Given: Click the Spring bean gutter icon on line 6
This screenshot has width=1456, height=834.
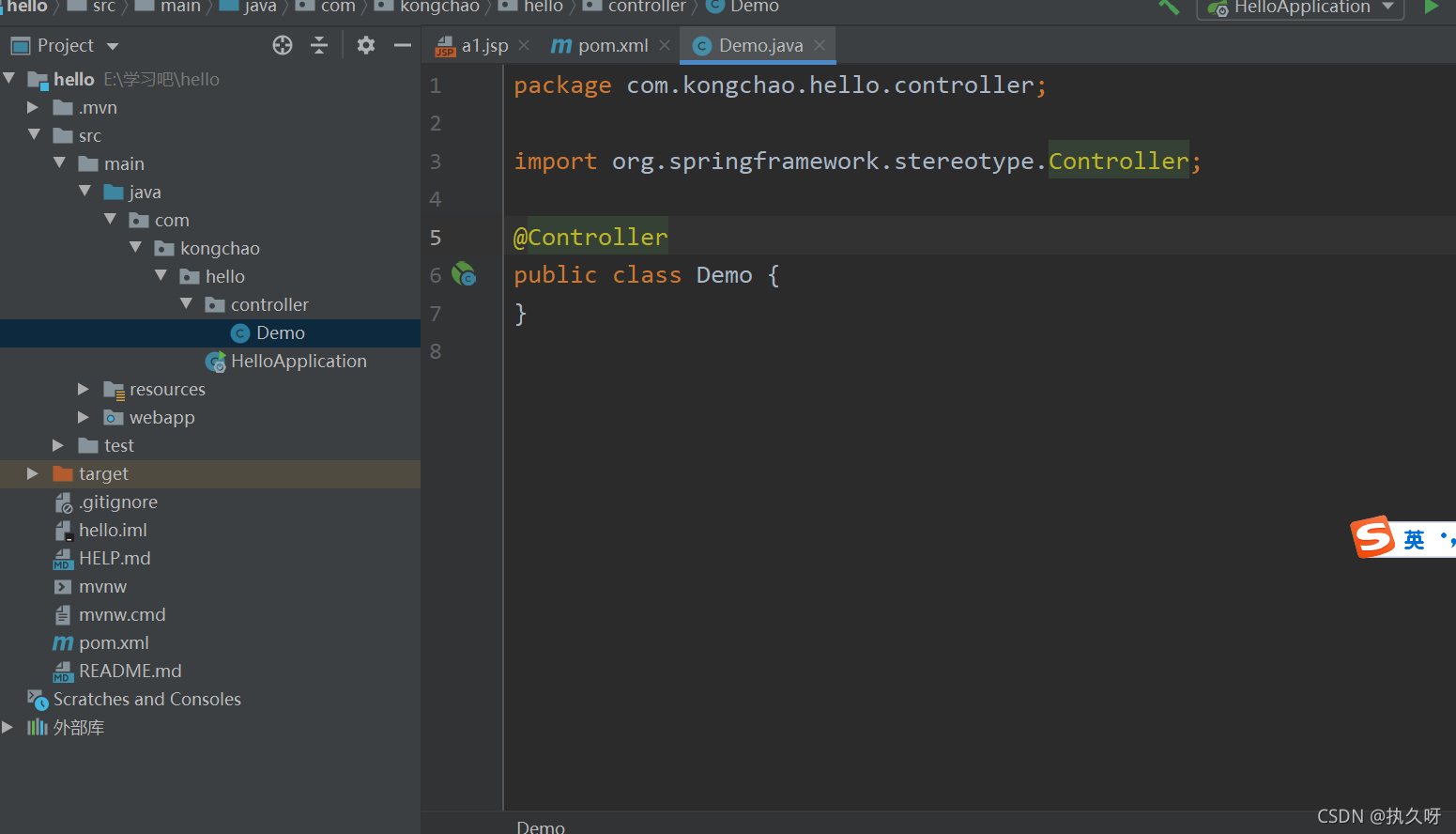Looking at the screenshot, I should point(464,274).
